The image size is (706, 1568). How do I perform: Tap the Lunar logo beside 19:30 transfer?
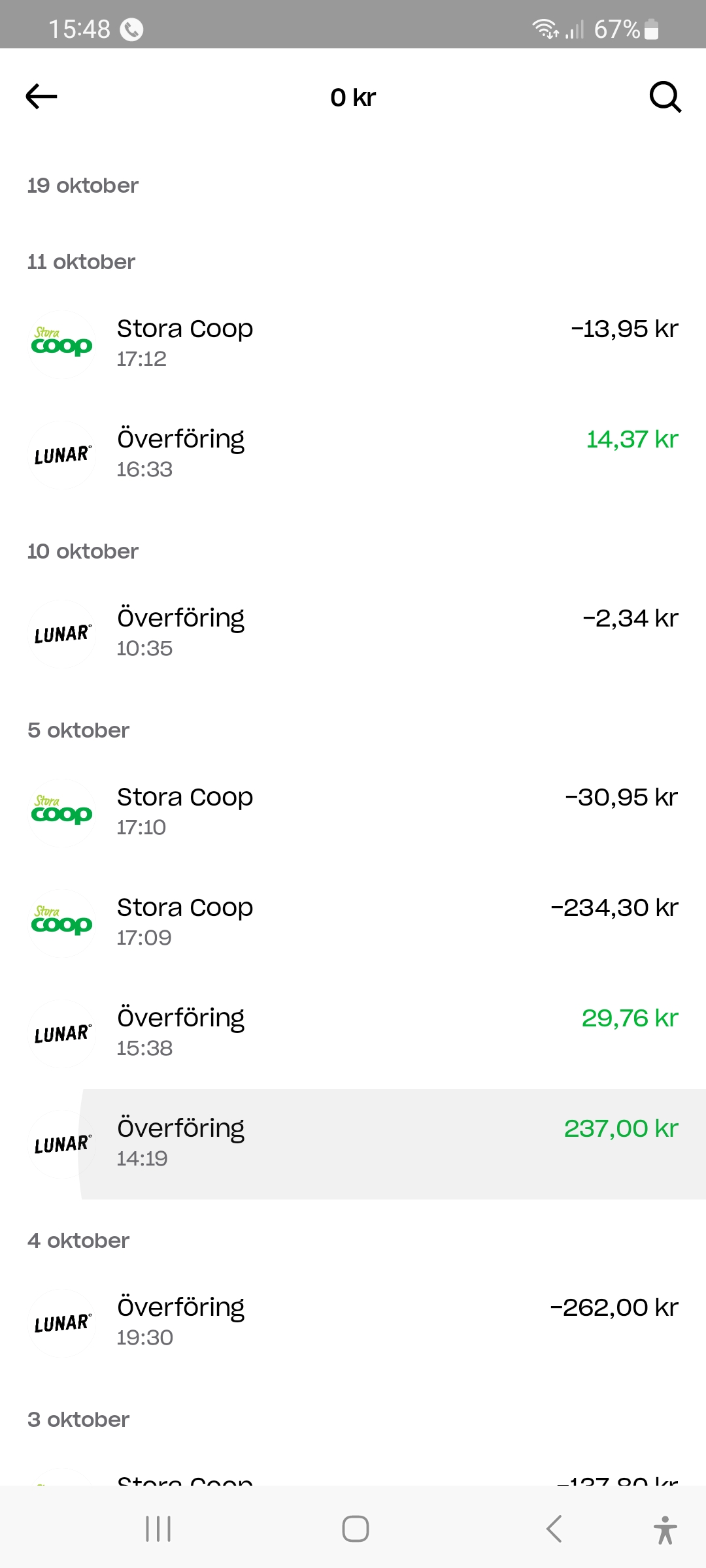62,1323
